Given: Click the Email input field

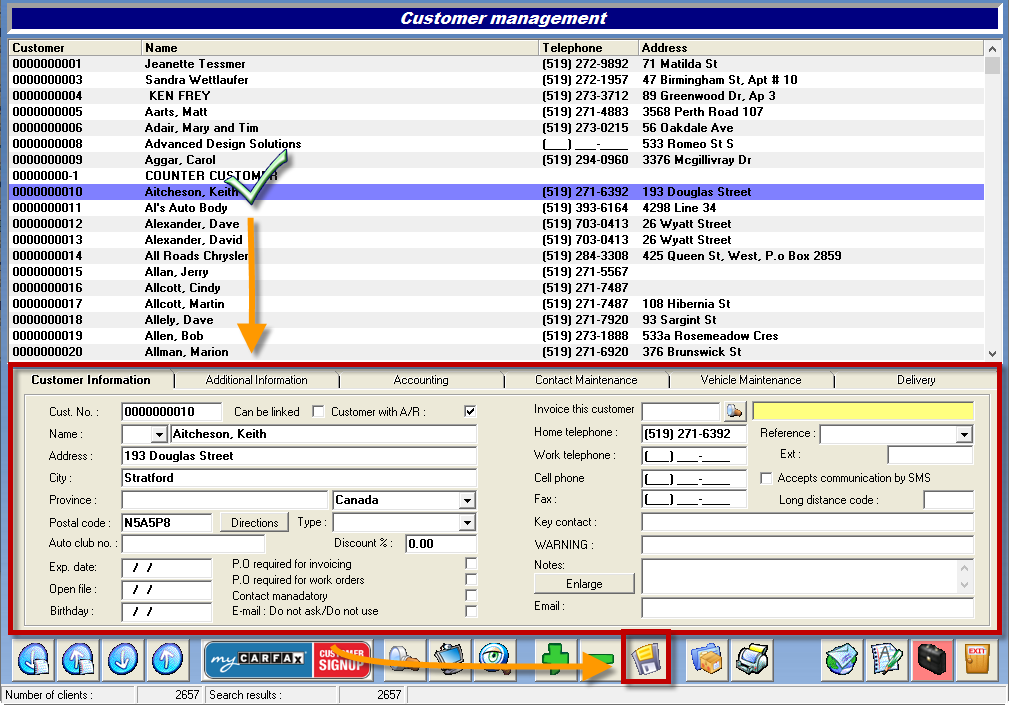Looking at the screenshot, I should pyautogui.click(x=808, y=607).
